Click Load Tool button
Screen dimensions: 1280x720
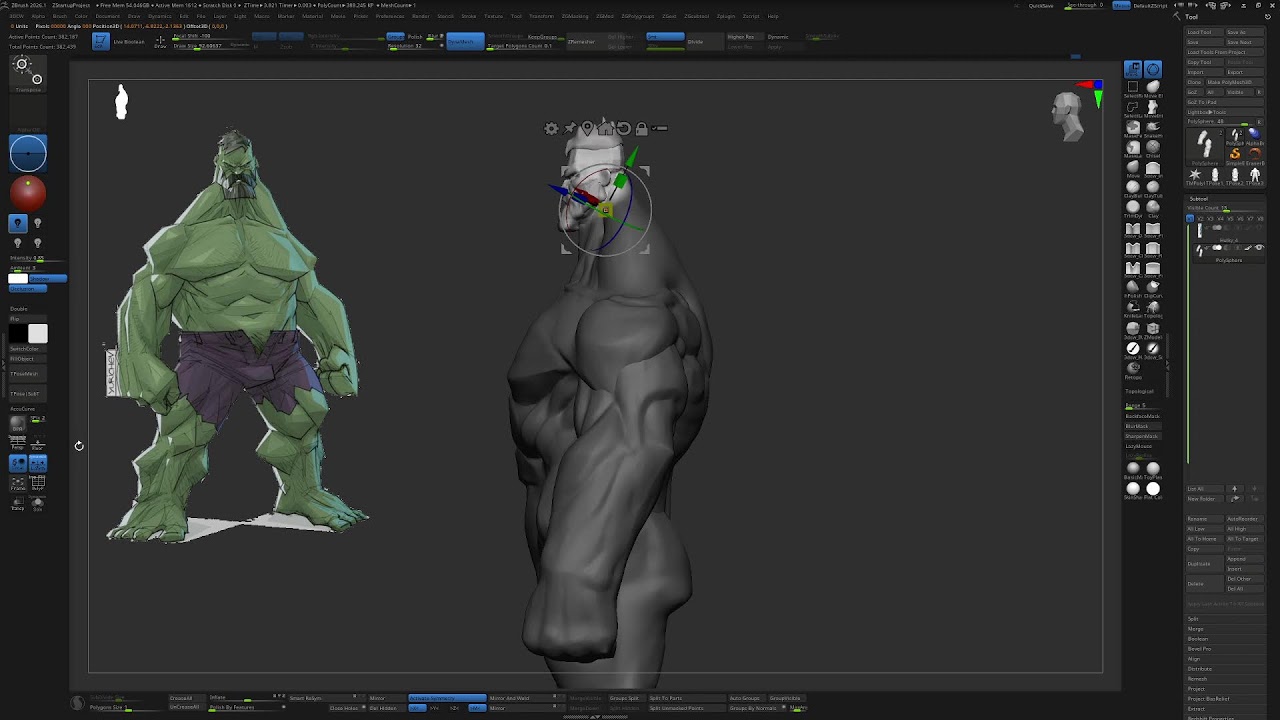[1204, 32]
